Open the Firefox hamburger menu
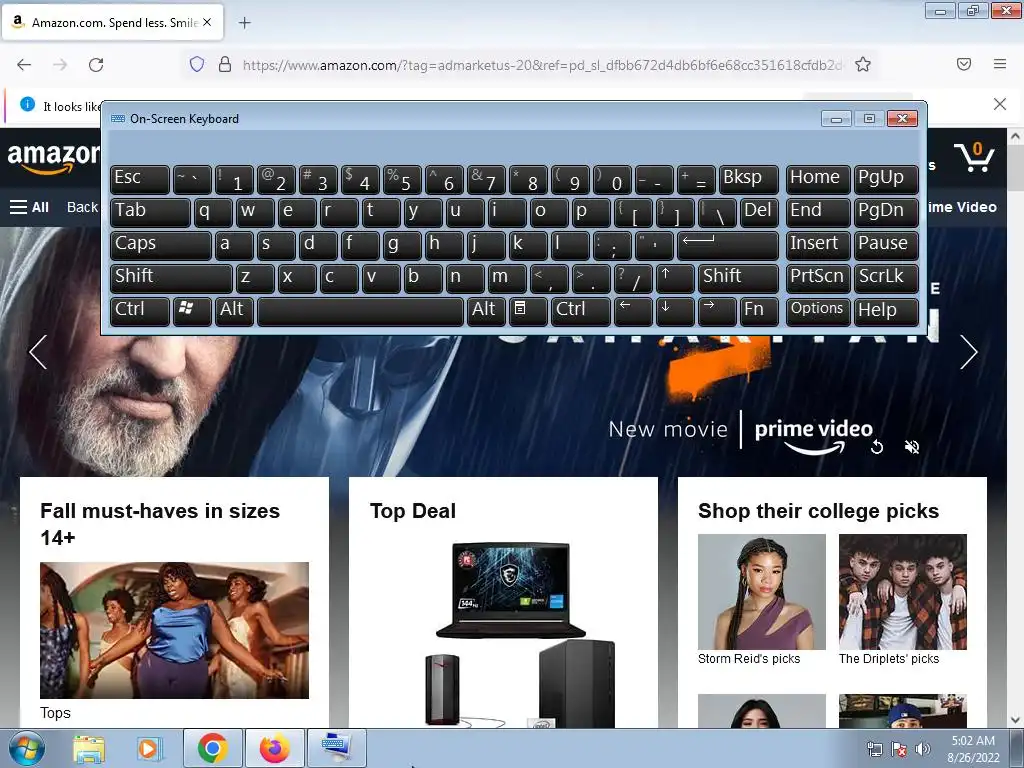The width and height of the screenshot is (1024, 768). coord(1000,64)
